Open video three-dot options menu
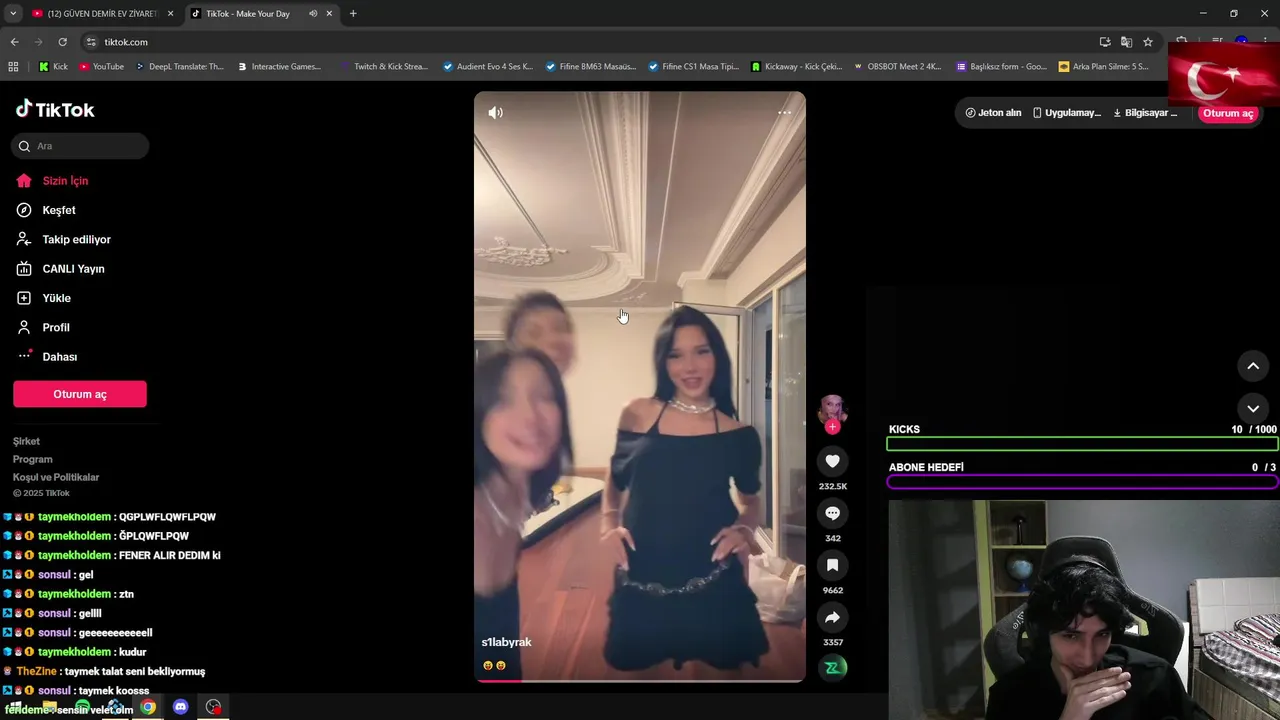1280x720 pixels. [784, 113]
